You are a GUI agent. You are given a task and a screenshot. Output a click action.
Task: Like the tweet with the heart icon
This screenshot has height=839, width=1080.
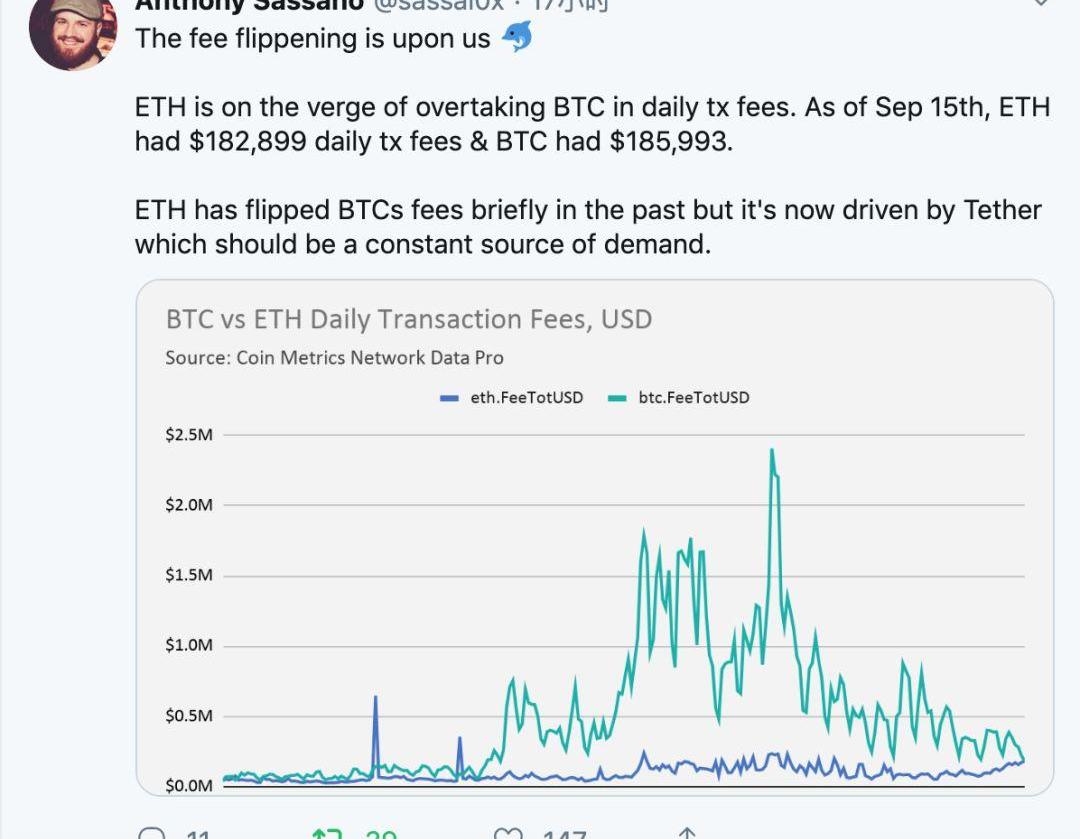tap(509, 833)
